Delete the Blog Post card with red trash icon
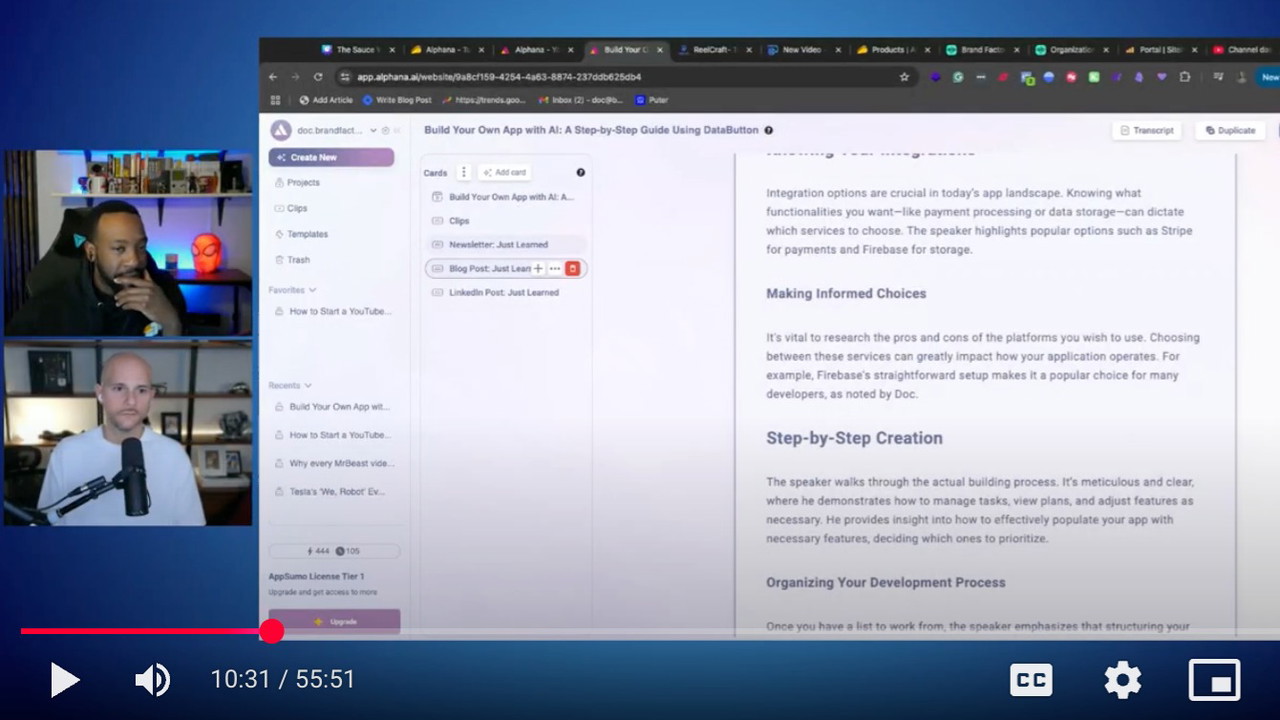1280x720 pixels. pos(572,268)
